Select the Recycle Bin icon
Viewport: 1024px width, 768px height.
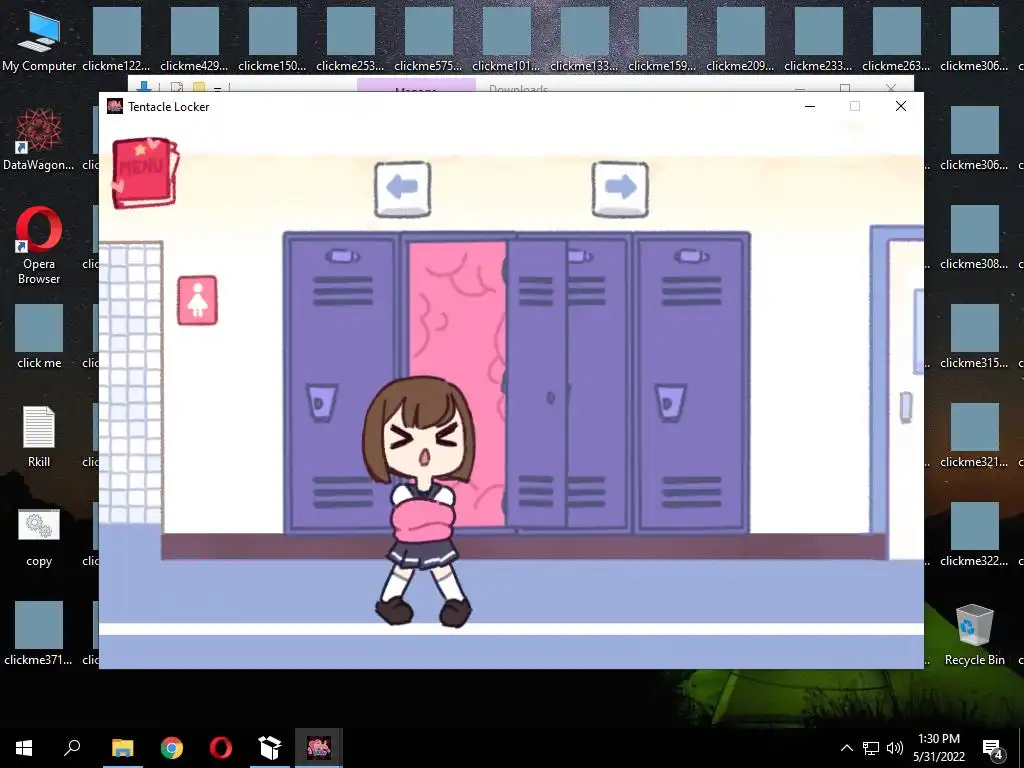[974, 635]
